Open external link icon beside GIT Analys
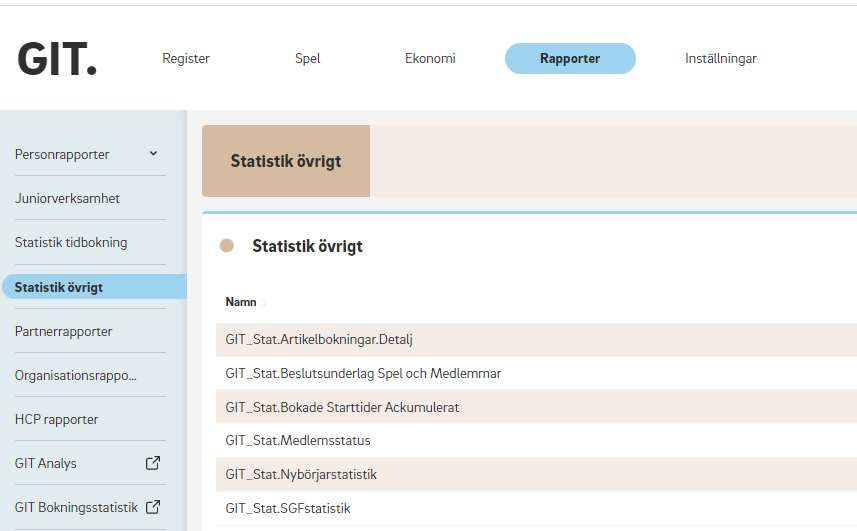The width and height of the screenshot is (857, 531). (153, 463)
